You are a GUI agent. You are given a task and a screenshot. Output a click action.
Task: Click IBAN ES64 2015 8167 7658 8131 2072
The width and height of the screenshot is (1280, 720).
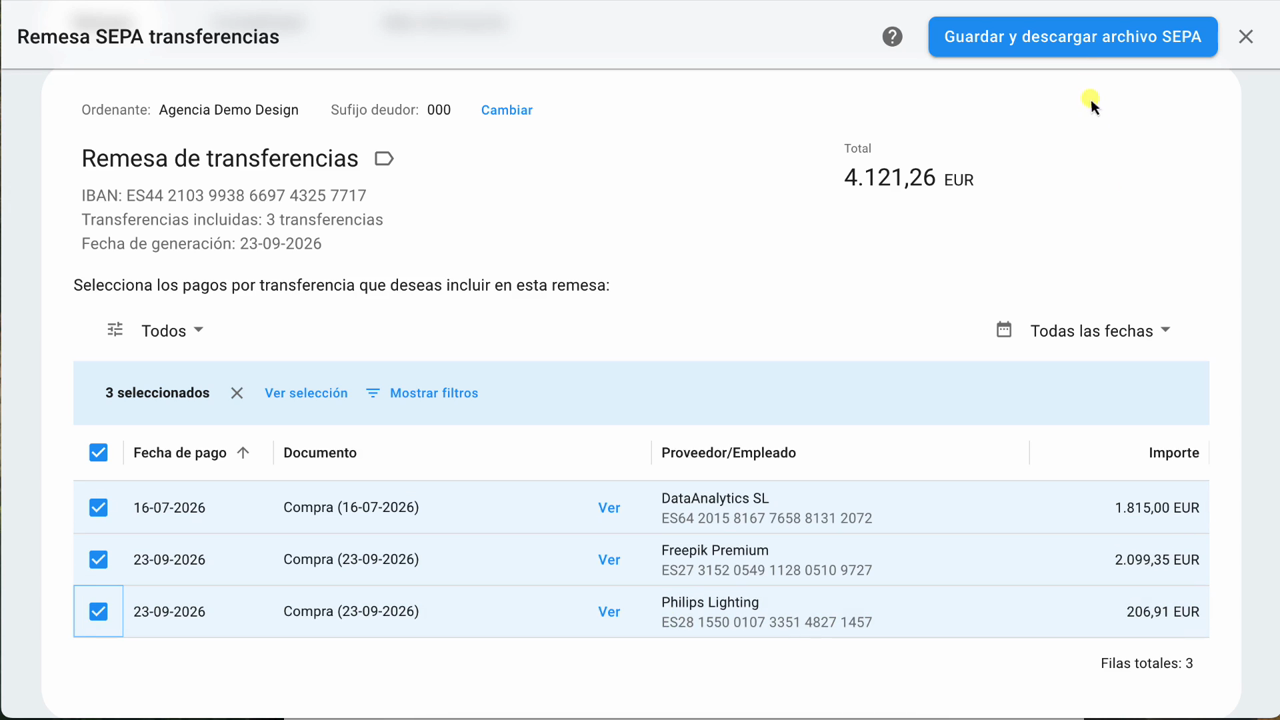[767, 518]
